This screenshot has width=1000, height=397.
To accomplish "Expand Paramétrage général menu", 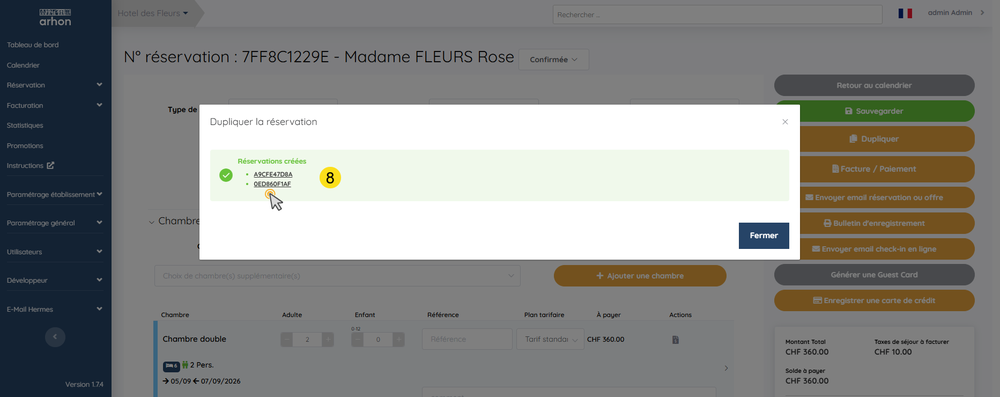I will [54, 223].
